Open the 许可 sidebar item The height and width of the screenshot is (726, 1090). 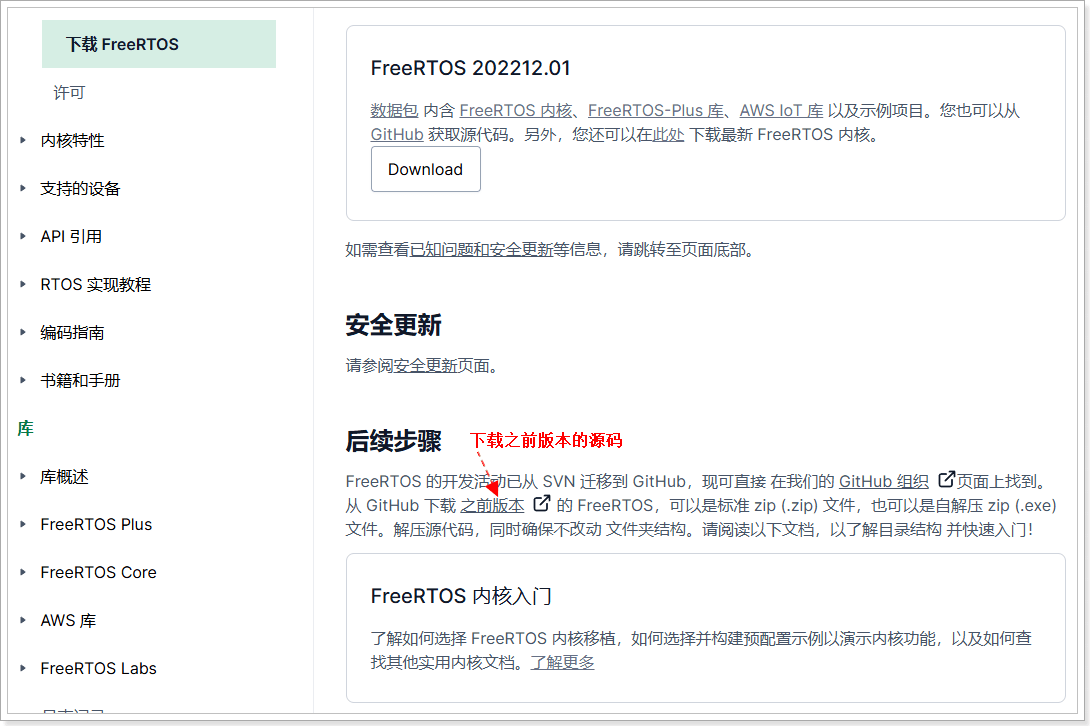[69, 92]
